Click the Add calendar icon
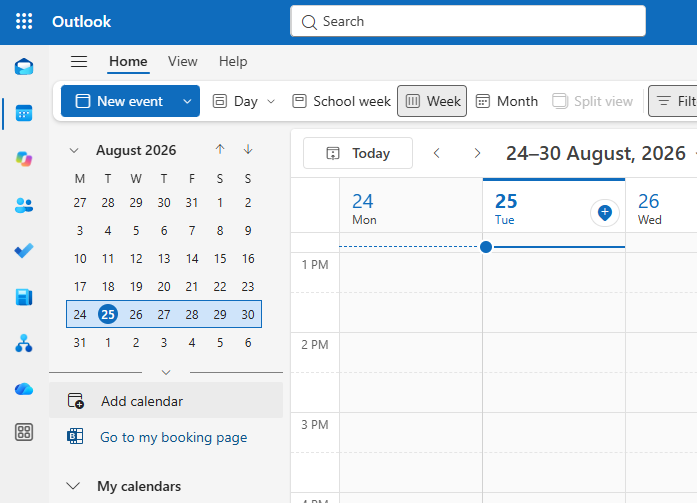The height and width of the screenshot is (503, 697). click(x=76, y=401)
